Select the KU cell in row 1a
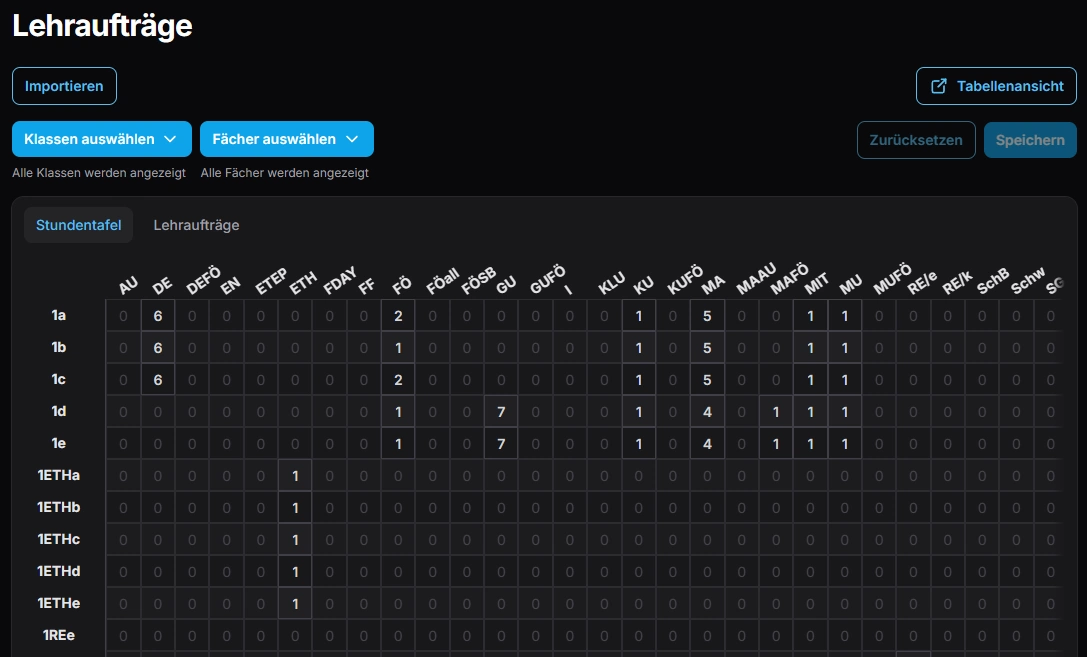The width and height of the screenshot is (1087, 657). tap(639, 316)
